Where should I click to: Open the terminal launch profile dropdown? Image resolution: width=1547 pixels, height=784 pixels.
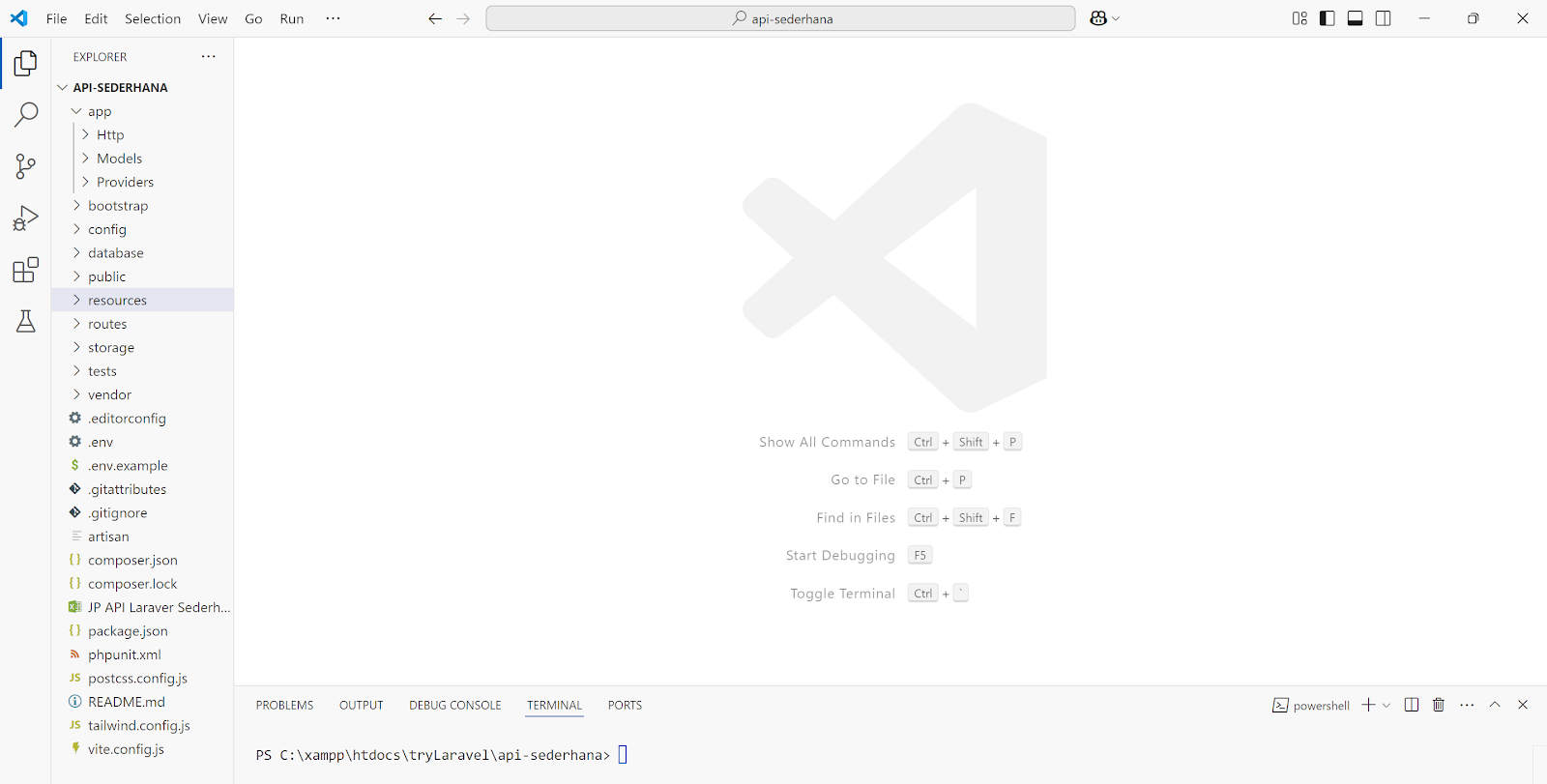click(x=1386, y=705)
